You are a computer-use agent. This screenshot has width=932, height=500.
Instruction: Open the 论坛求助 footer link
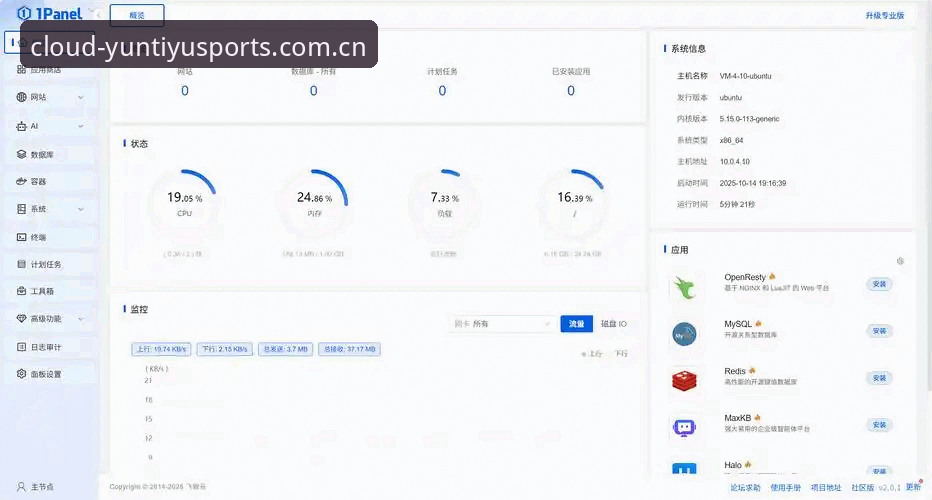pos(745,488)
